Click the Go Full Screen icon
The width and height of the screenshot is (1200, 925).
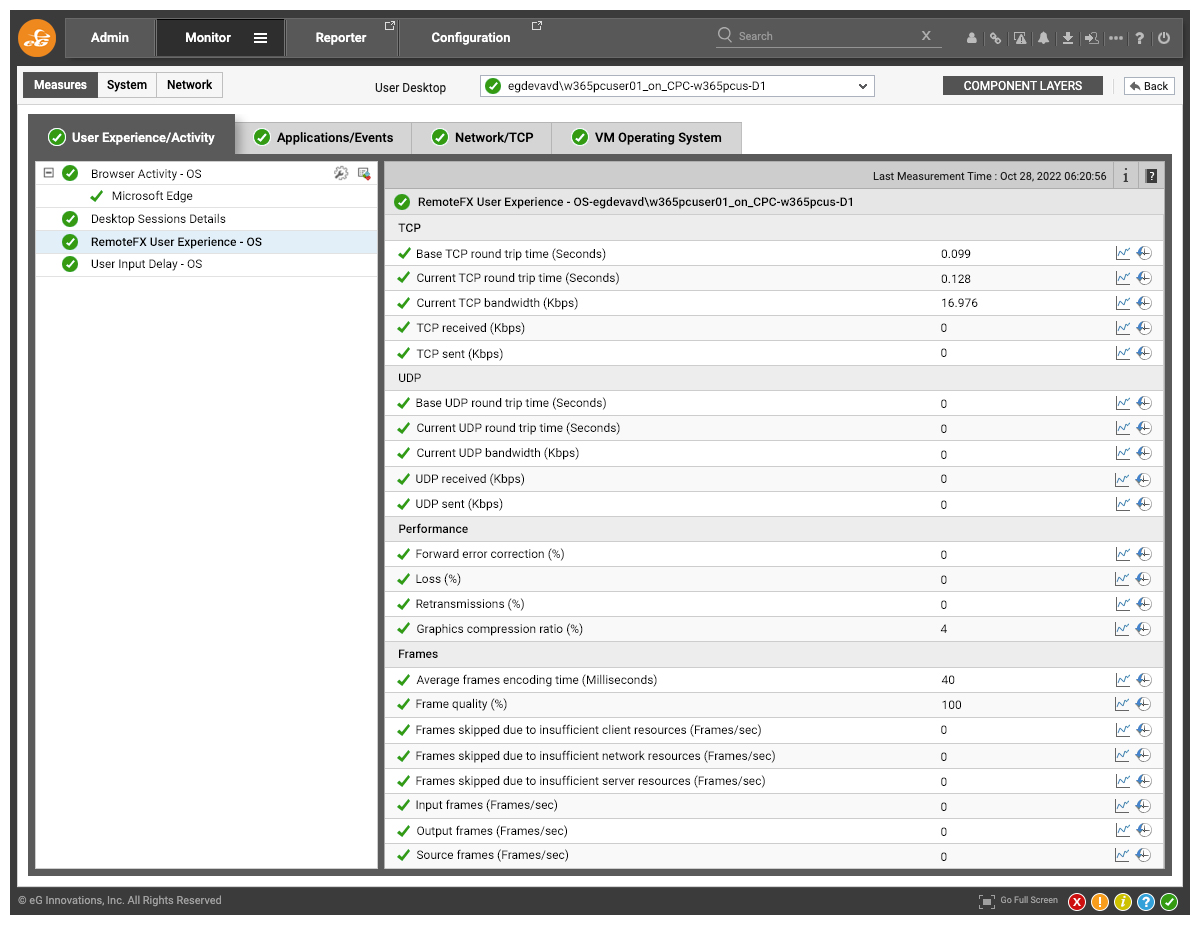[987, 901]
